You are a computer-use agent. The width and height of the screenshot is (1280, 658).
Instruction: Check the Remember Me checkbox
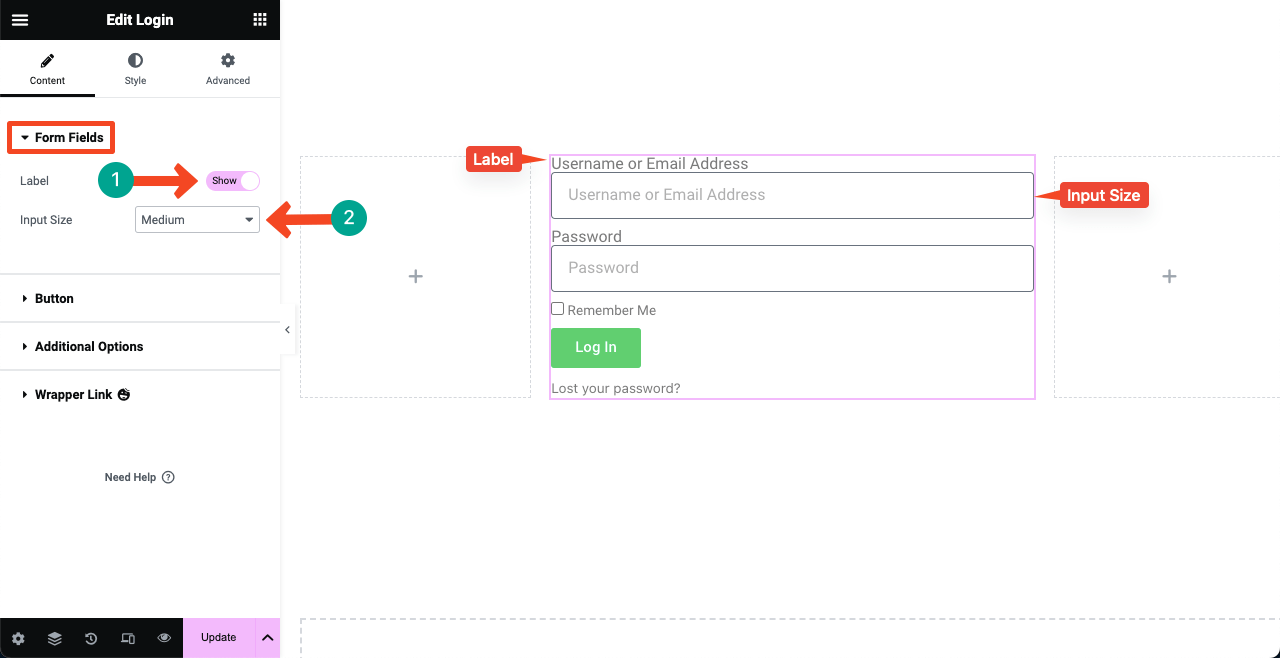coord(558,309)
